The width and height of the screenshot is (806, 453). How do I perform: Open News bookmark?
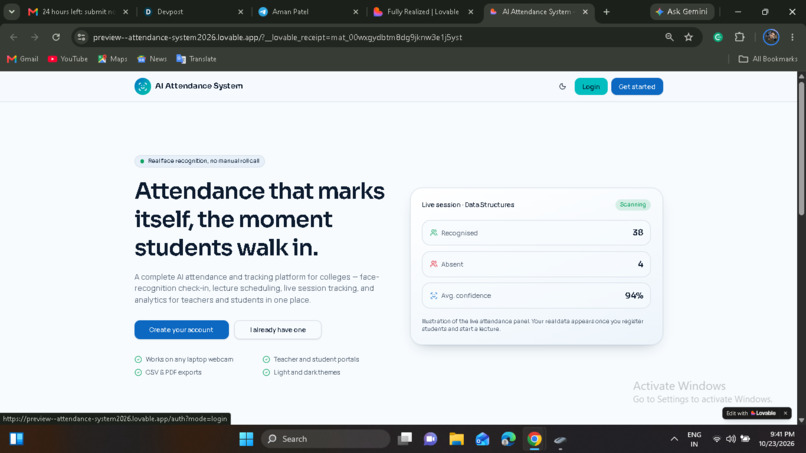[152, 59]
